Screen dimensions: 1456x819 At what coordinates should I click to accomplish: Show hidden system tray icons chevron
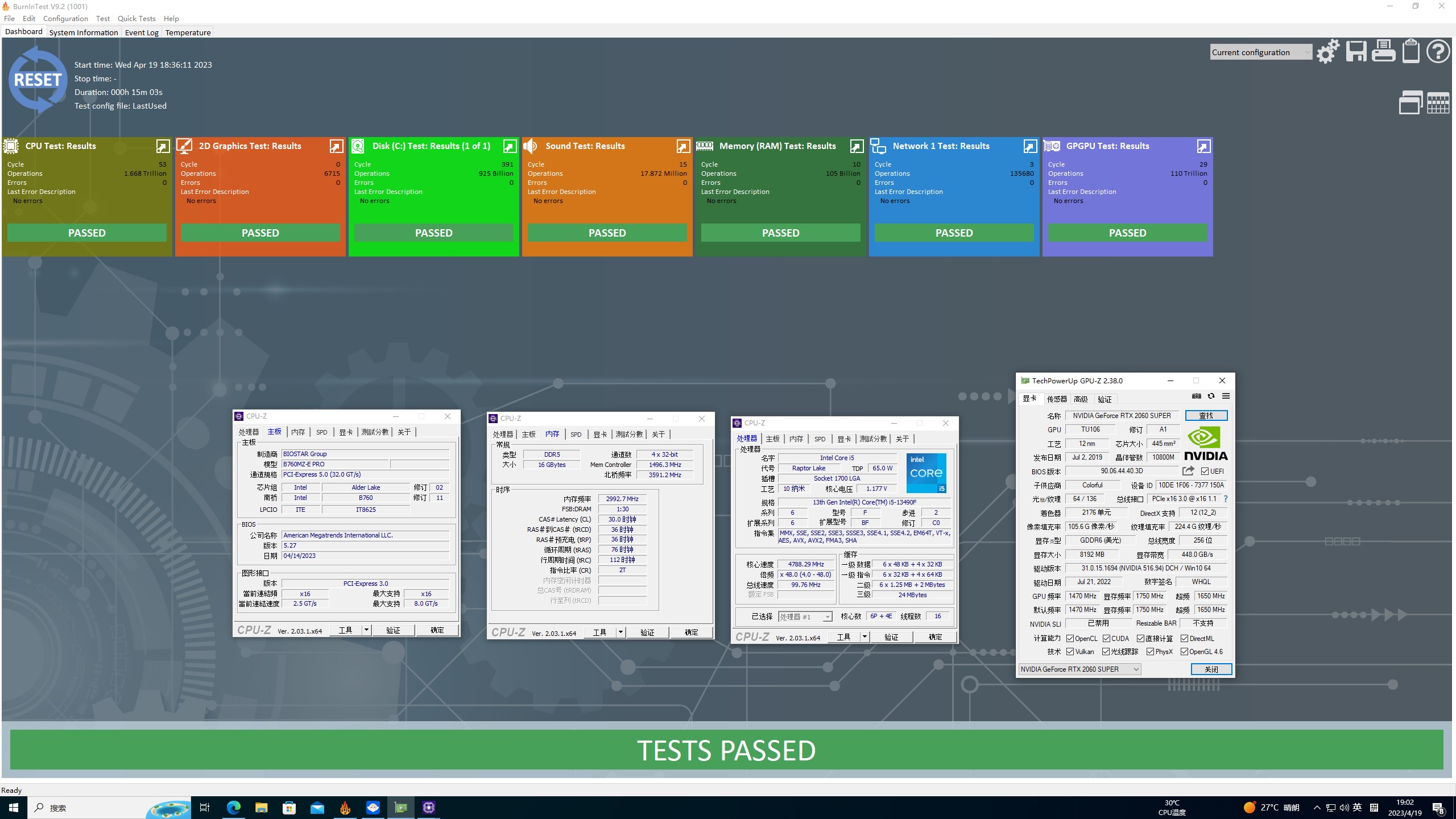(x=1317, y=808)
